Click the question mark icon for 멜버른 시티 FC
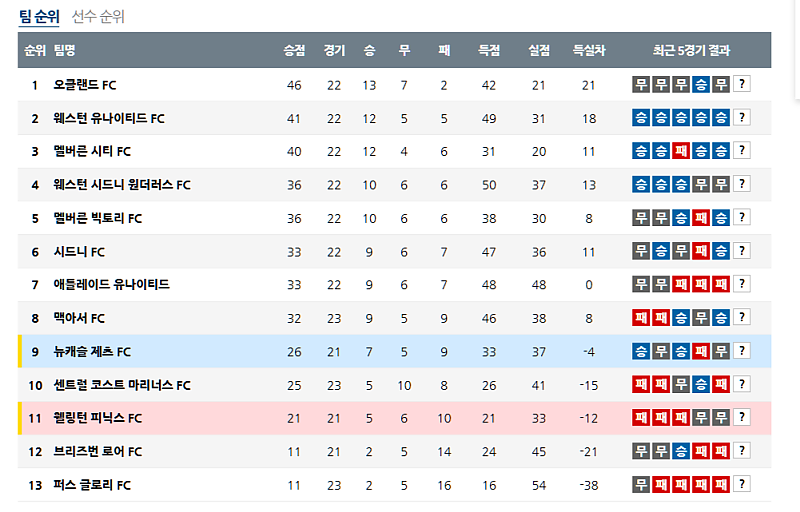 click(x=742, y=152)
